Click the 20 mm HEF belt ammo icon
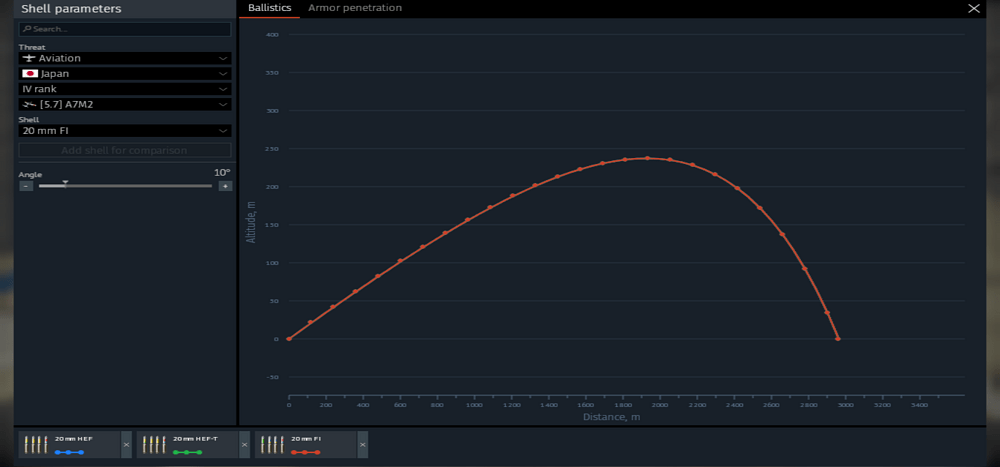 click(x=36, y=444)
